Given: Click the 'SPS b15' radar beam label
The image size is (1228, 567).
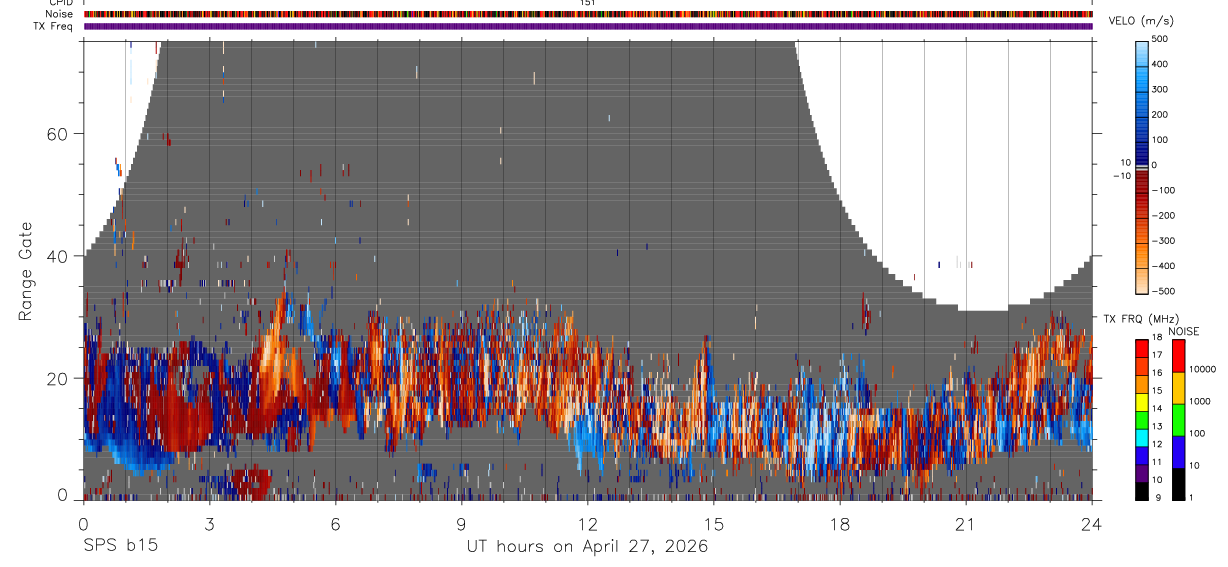Looking at the screenshot, I should click(120, 547).
